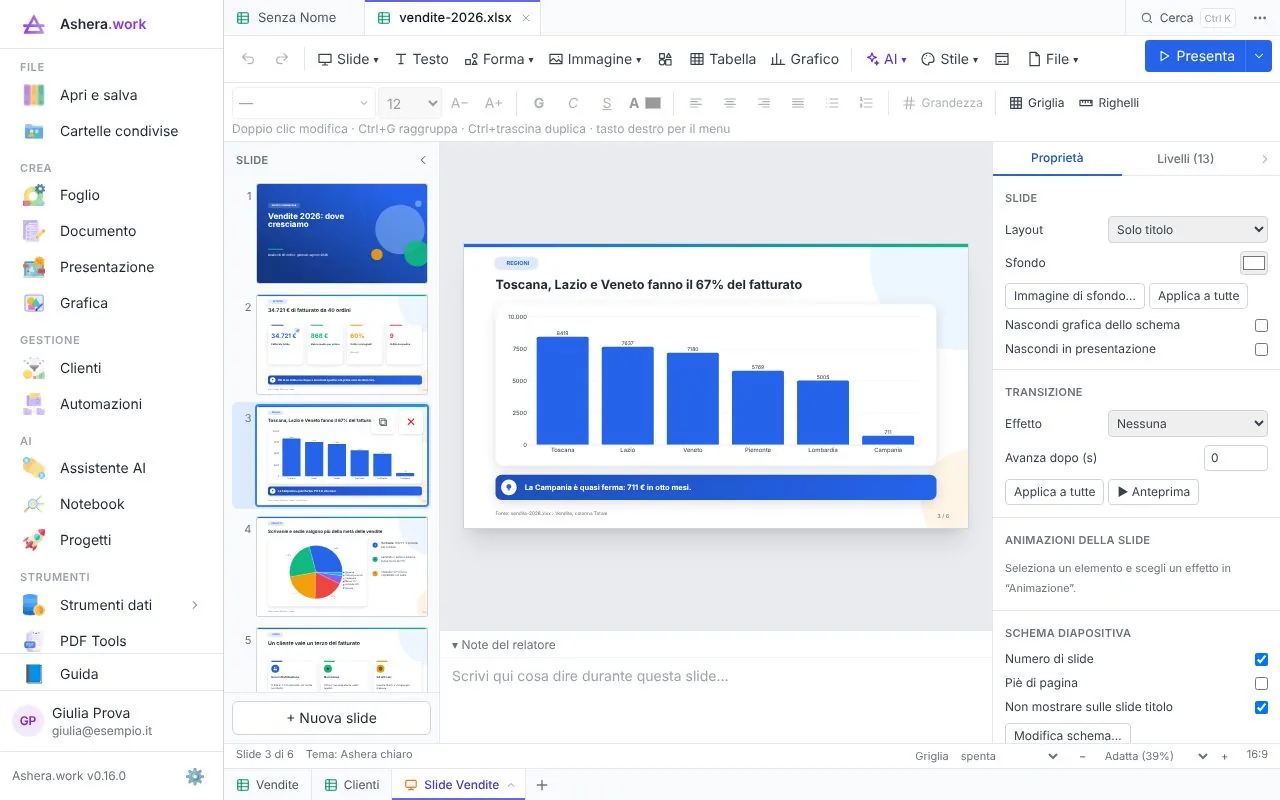This screenshot has height=800, width=1280.
Task: Open the three-dot more menu
Action: (1259, 18)
